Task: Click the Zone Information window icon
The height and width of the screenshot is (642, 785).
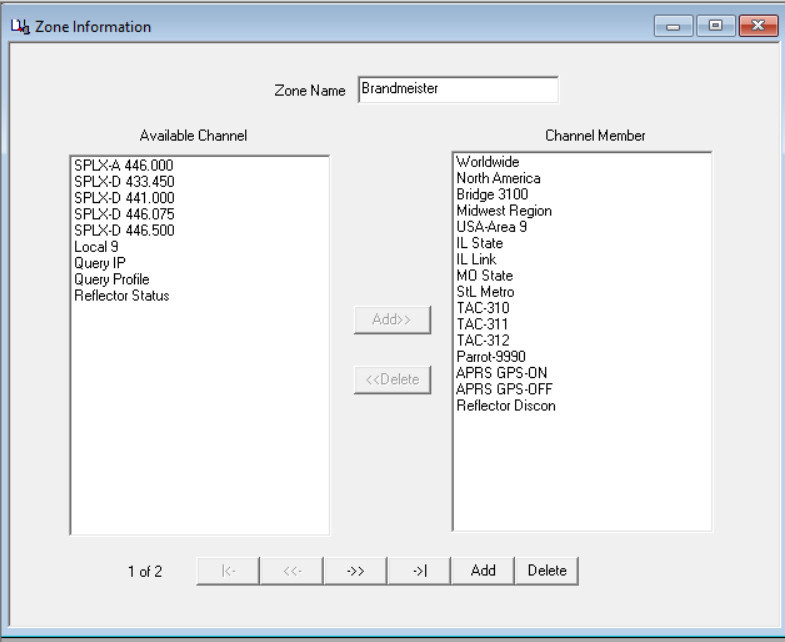Action: tap(20, 26)
